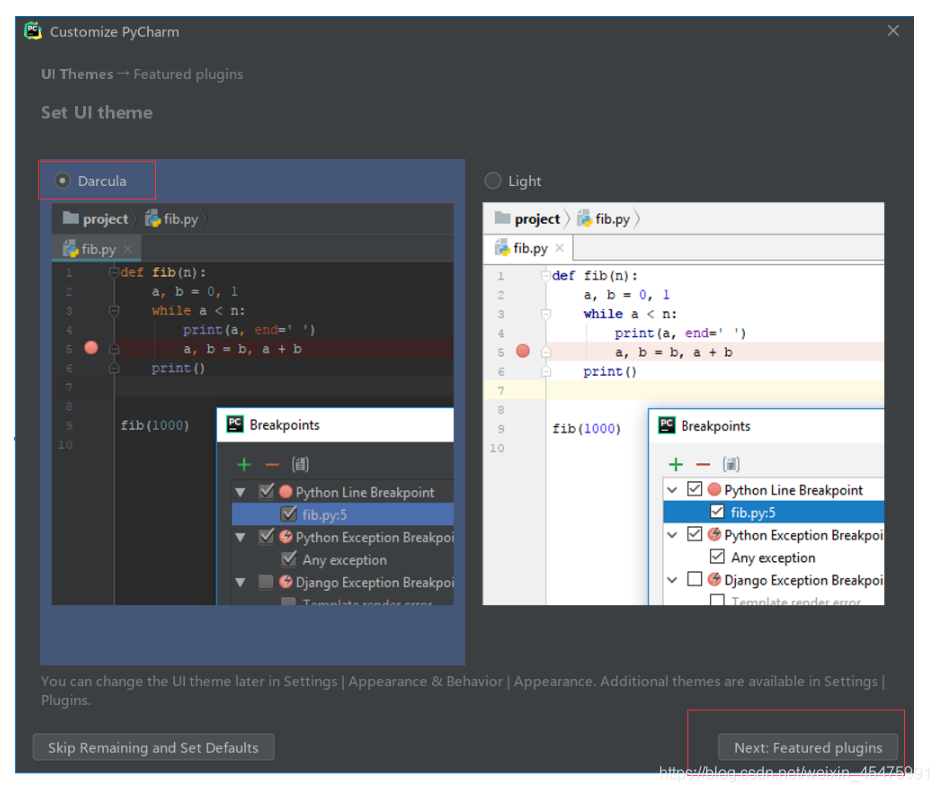This screenshot has width=939, height=792.
Task: Click 'Set UI theme' heading
Action: coord(97,113)
